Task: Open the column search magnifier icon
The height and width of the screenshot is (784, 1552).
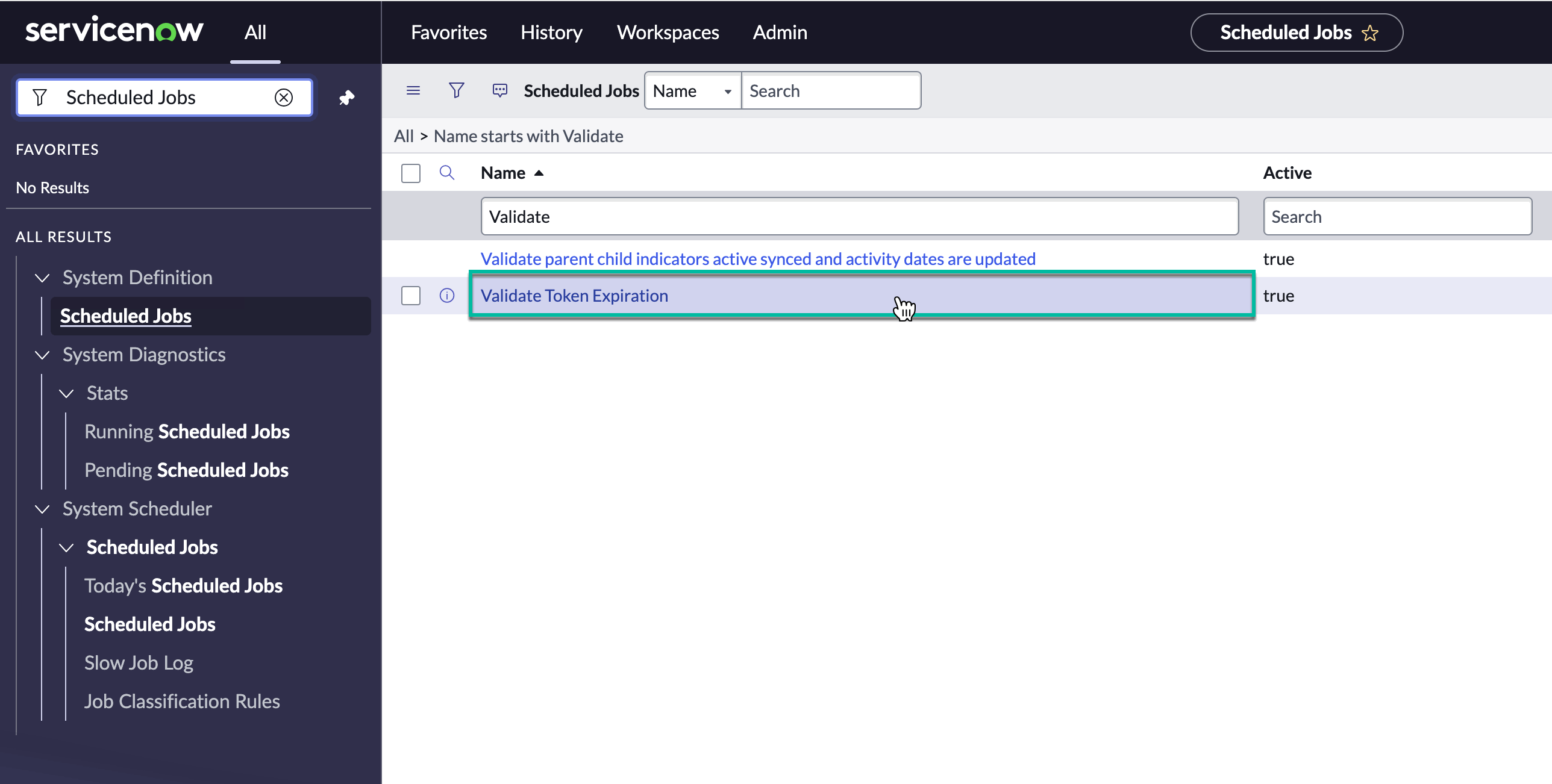Action: [x=447, y=173]
